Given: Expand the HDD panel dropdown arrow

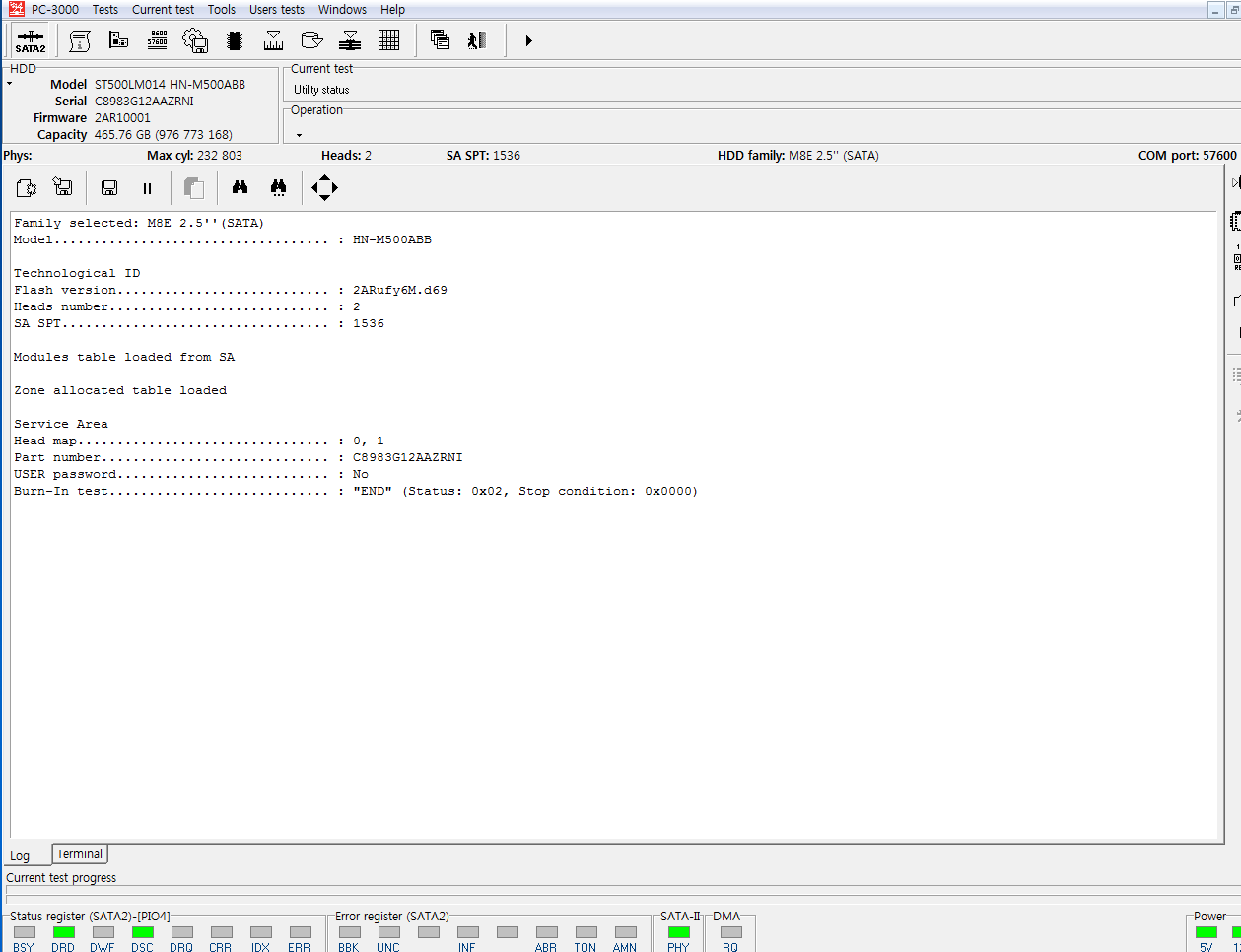Looking at the screenshot, I should (10, 84).
